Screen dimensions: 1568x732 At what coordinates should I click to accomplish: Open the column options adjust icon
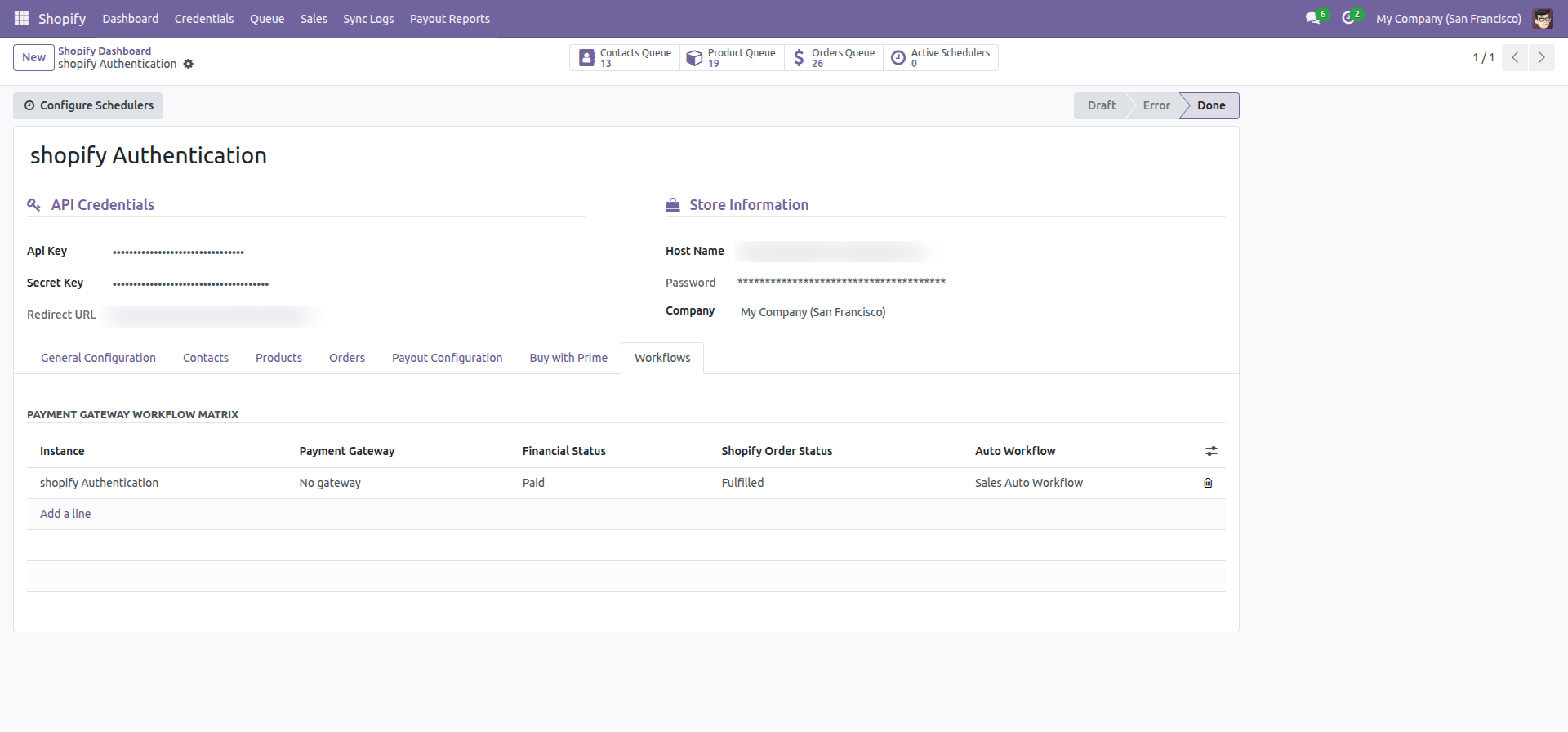click(1211, 451)
